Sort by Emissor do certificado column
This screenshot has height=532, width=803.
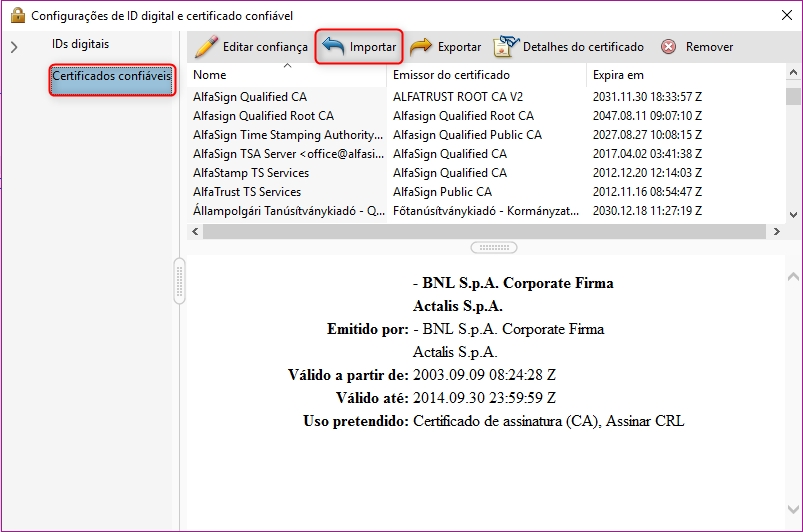(x=485, y=75)
